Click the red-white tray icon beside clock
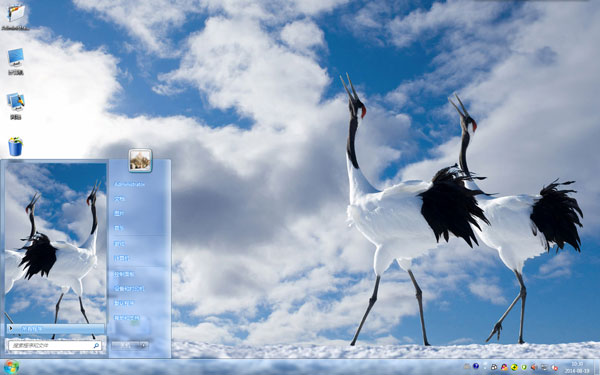 click(554, 368)
